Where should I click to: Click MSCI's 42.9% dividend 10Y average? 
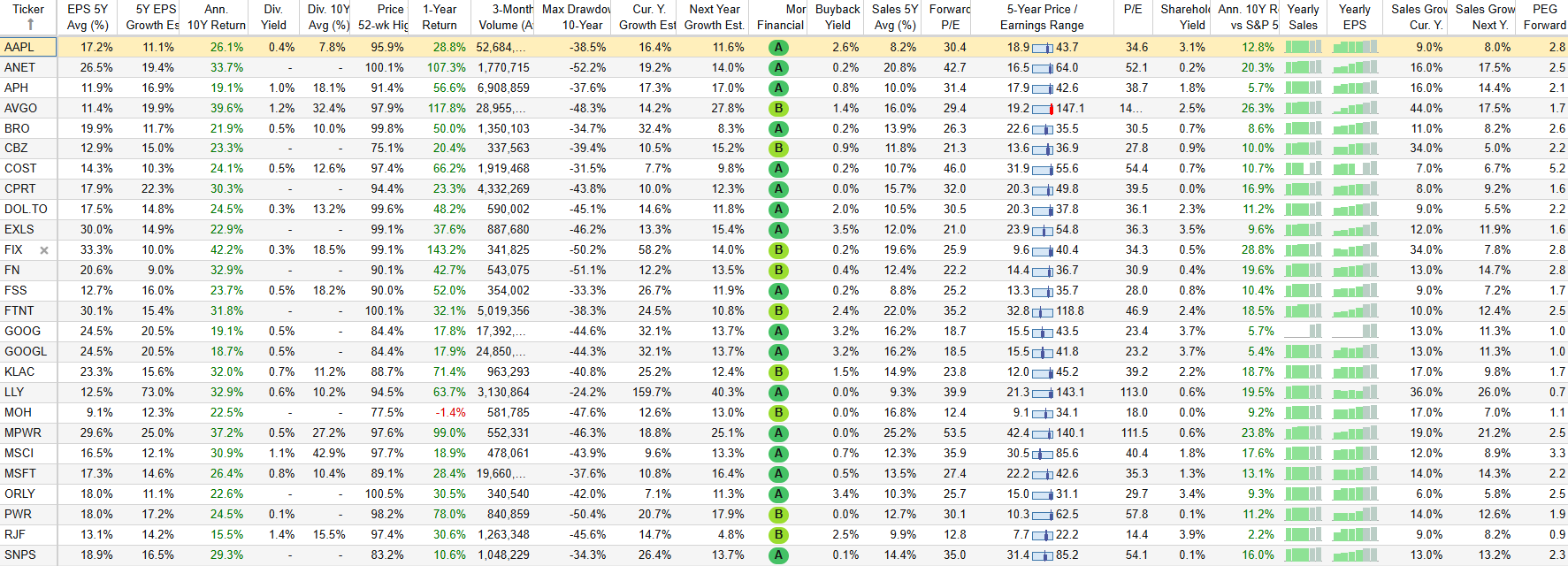[329, 454]
